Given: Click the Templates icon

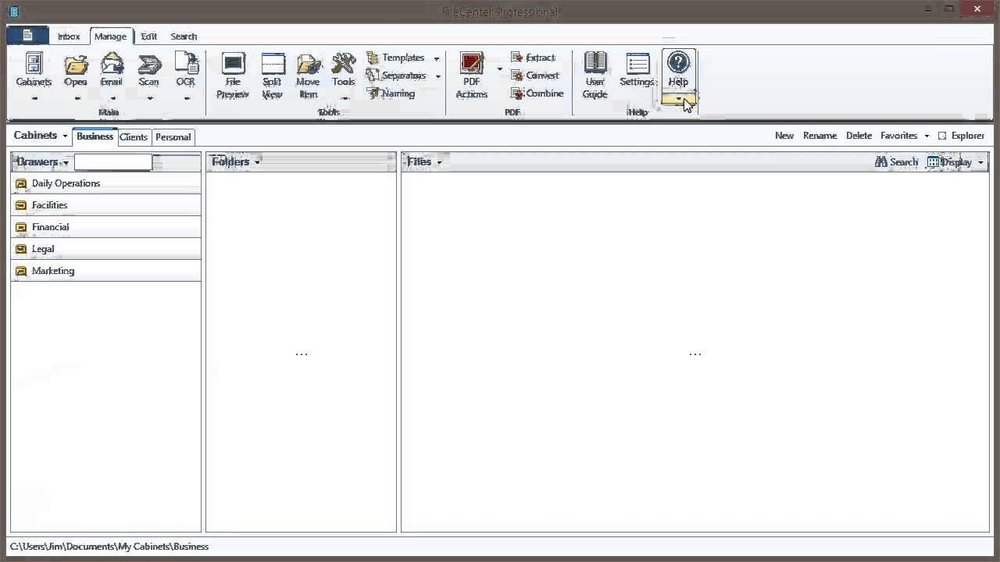Looking at the screenshot, I should point(372,58).
